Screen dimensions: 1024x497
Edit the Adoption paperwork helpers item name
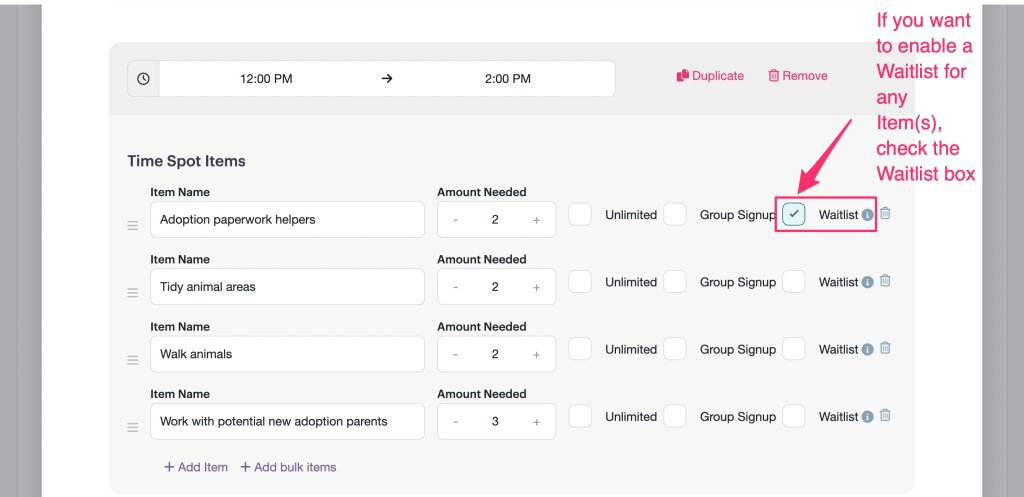tap(287, 219)
